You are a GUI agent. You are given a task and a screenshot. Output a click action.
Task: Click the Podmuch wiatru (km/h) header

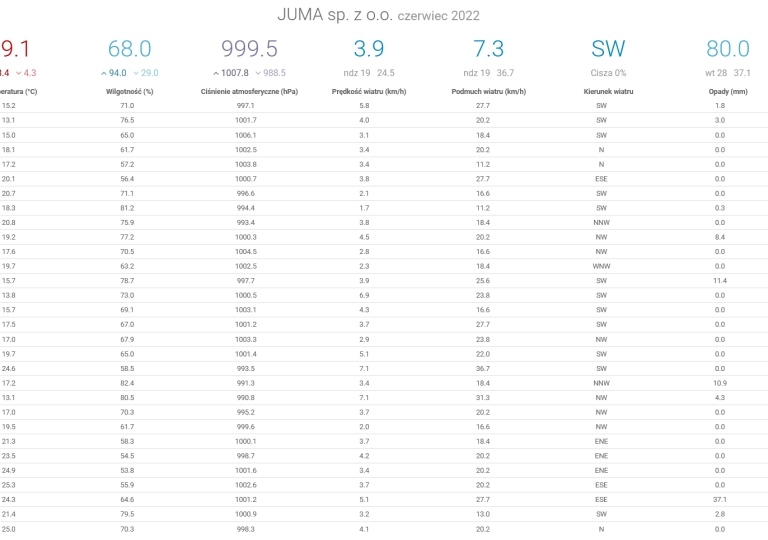coord(484,91)
